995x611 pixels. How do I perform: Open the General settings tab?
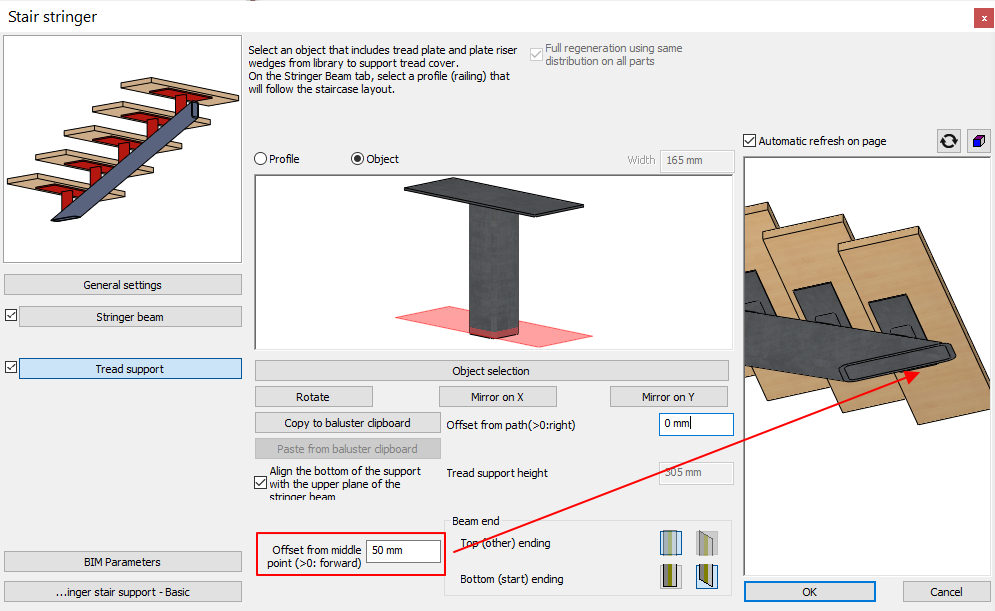(123, 285)
